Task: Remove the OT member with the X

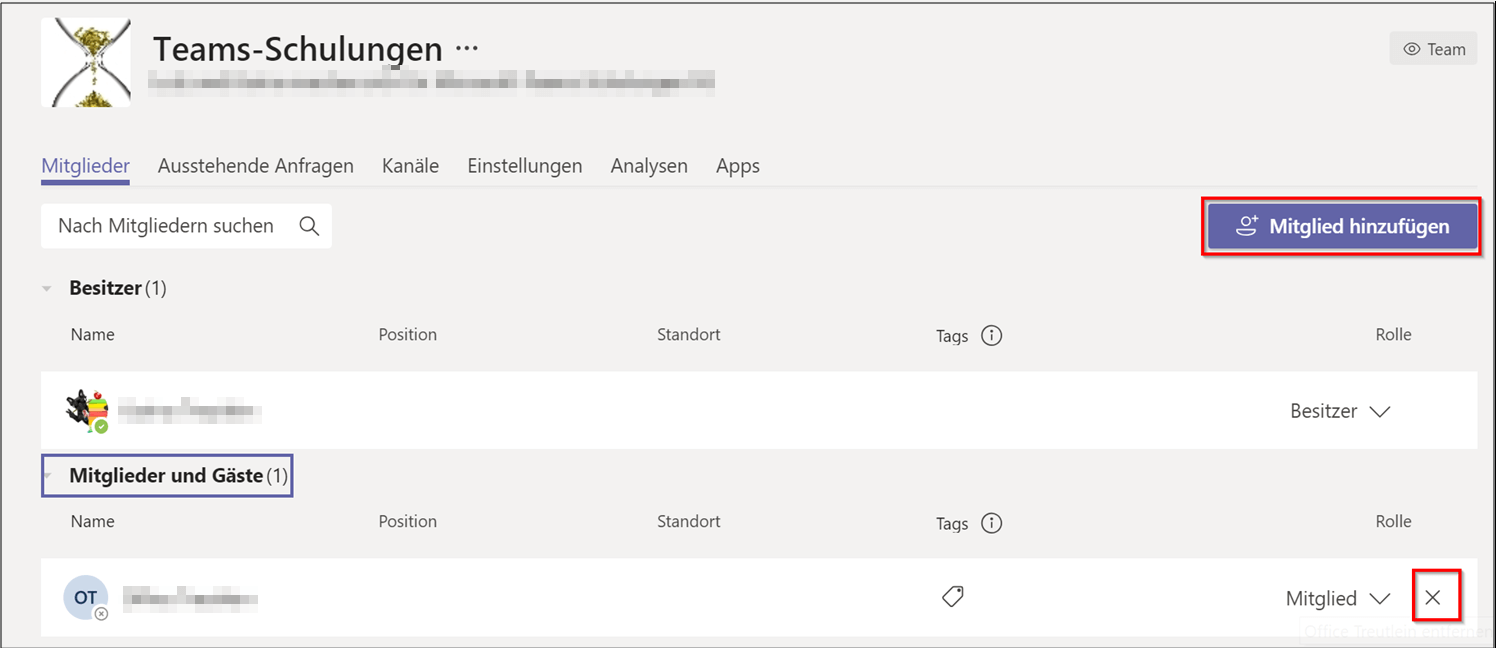Action: click(1433, 598)
